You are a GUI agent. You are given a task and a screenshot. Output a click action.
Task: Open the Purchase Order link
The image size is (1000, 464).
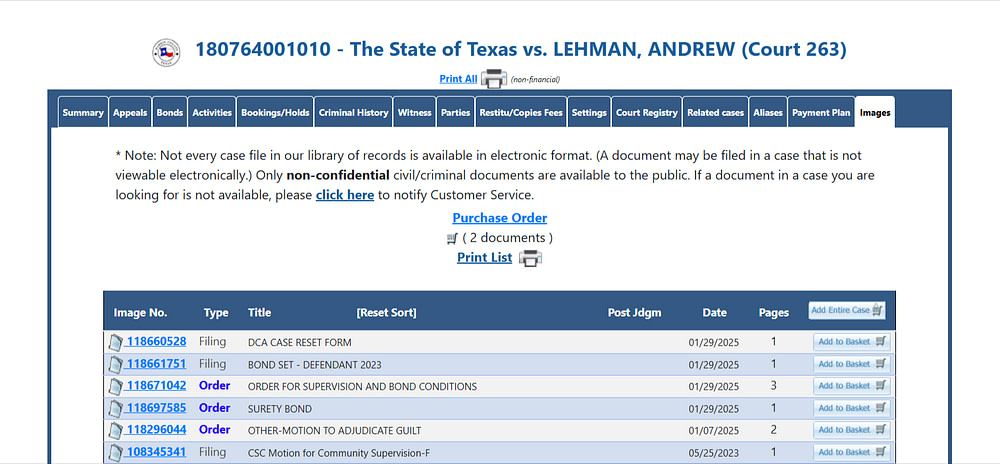tap(500, 218)
